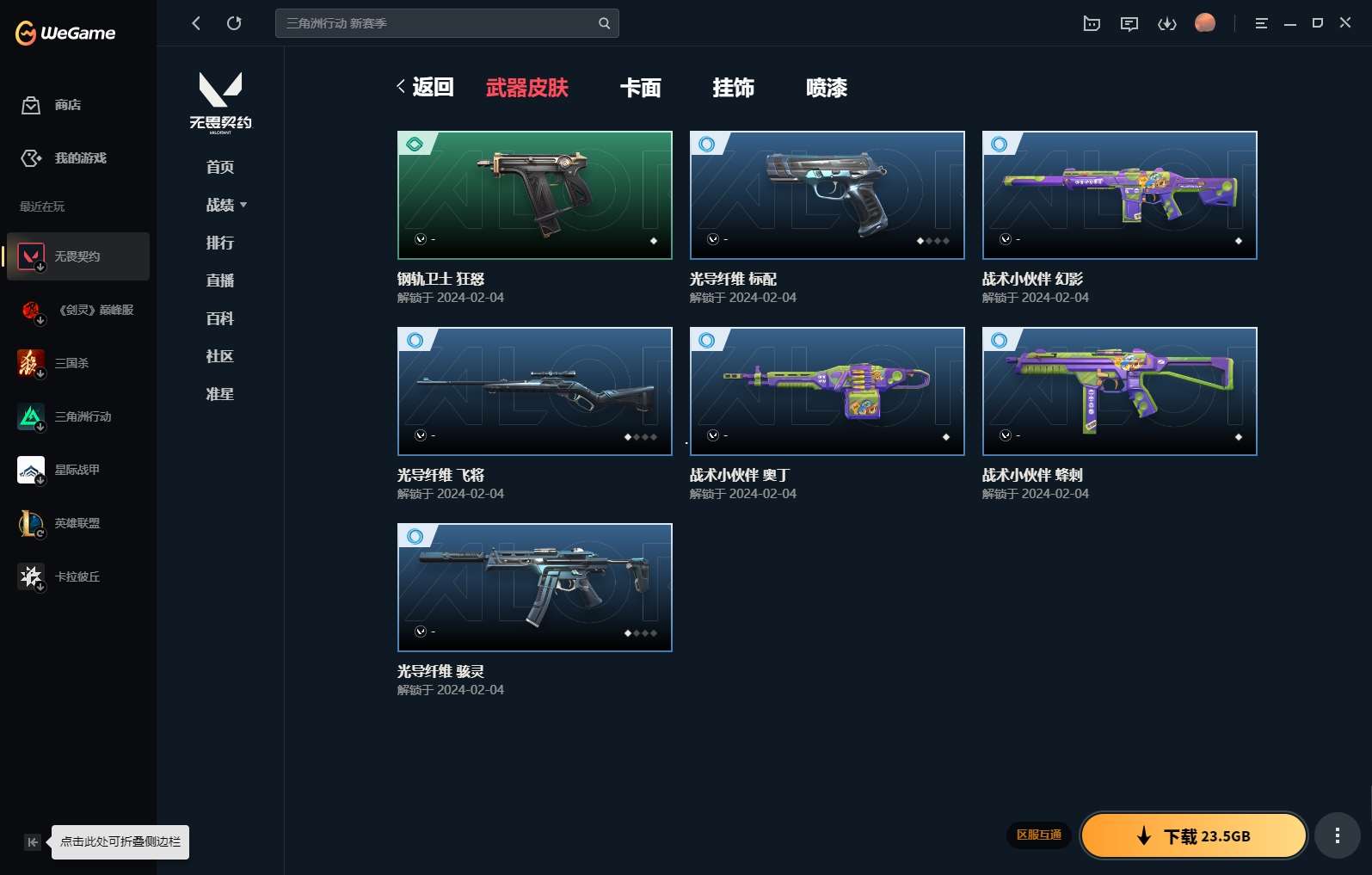Click the user profile avatar
Screen dimensions: 1372x875
click(1204, 23)
